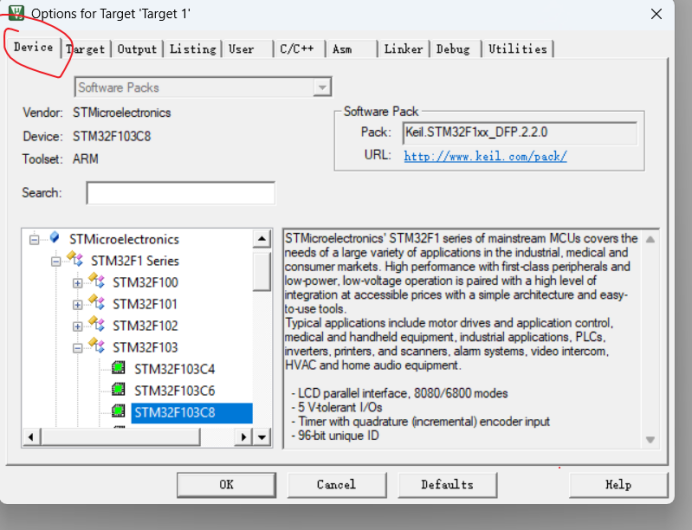This screenshot has width=692, height=530.
Task: Click the Cancel button
Action: (337, 485)
